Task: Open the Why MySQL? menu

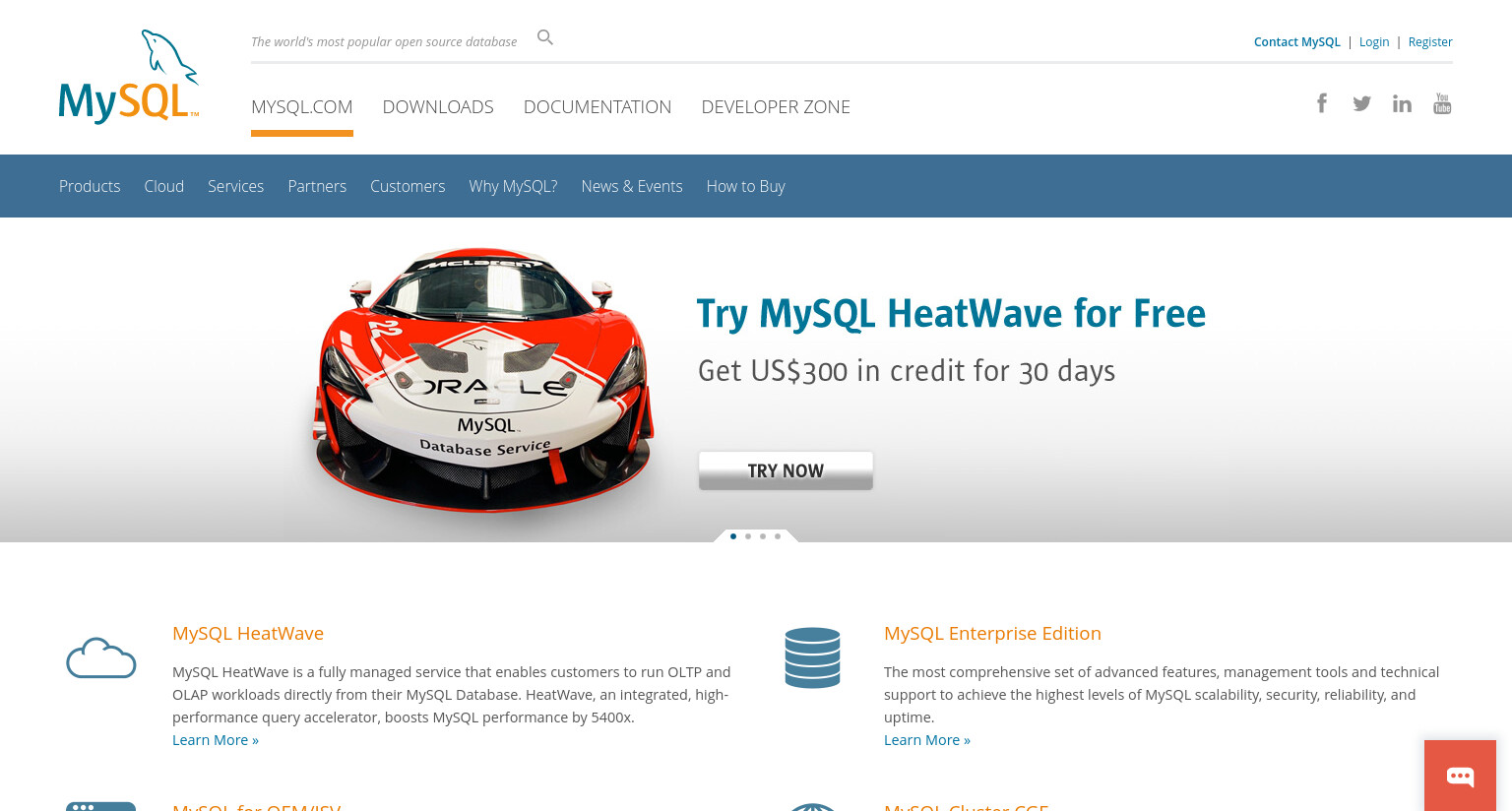Action: [513, 186]
